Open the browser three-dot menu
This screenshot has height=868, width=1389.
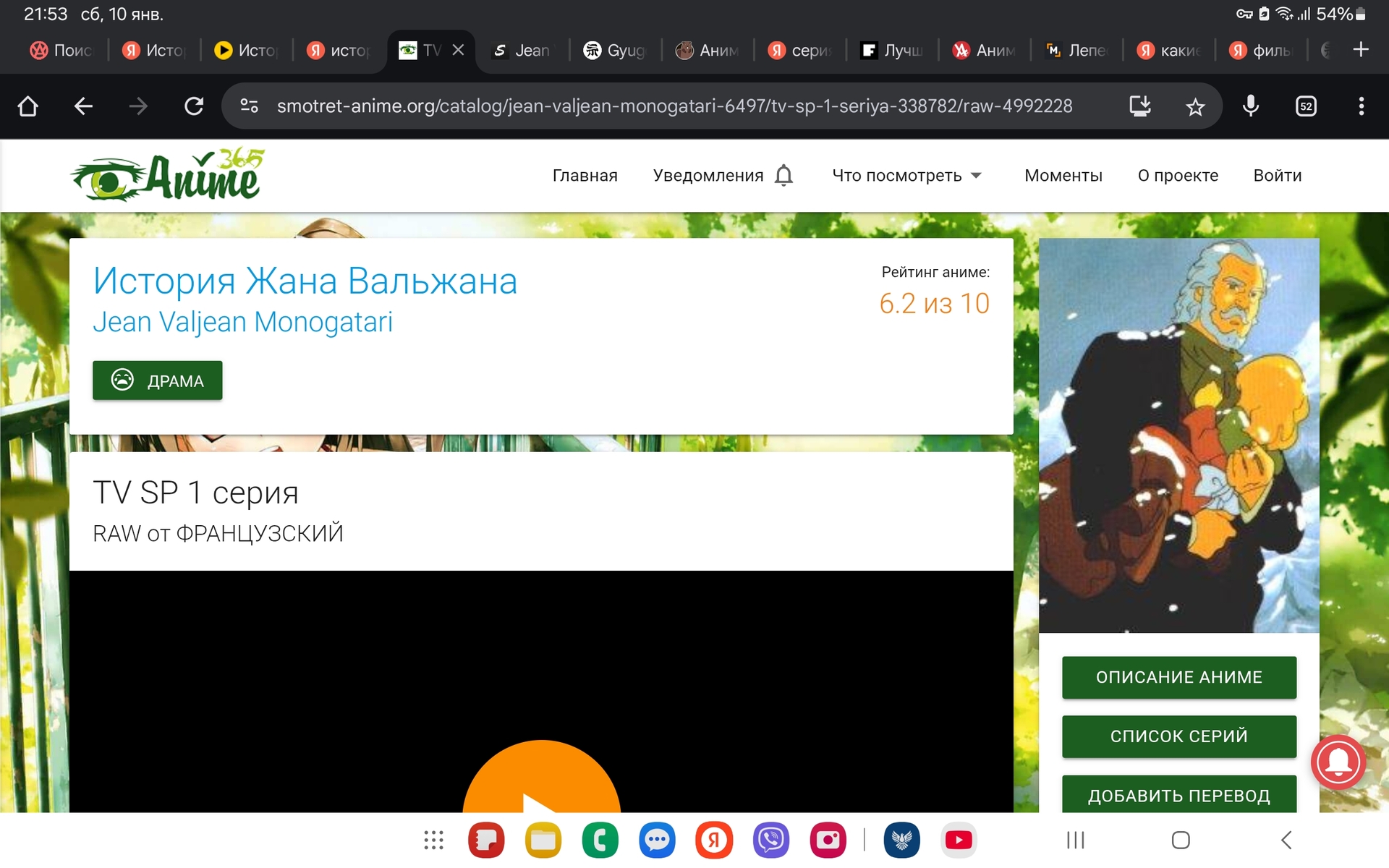[1361, 106]
